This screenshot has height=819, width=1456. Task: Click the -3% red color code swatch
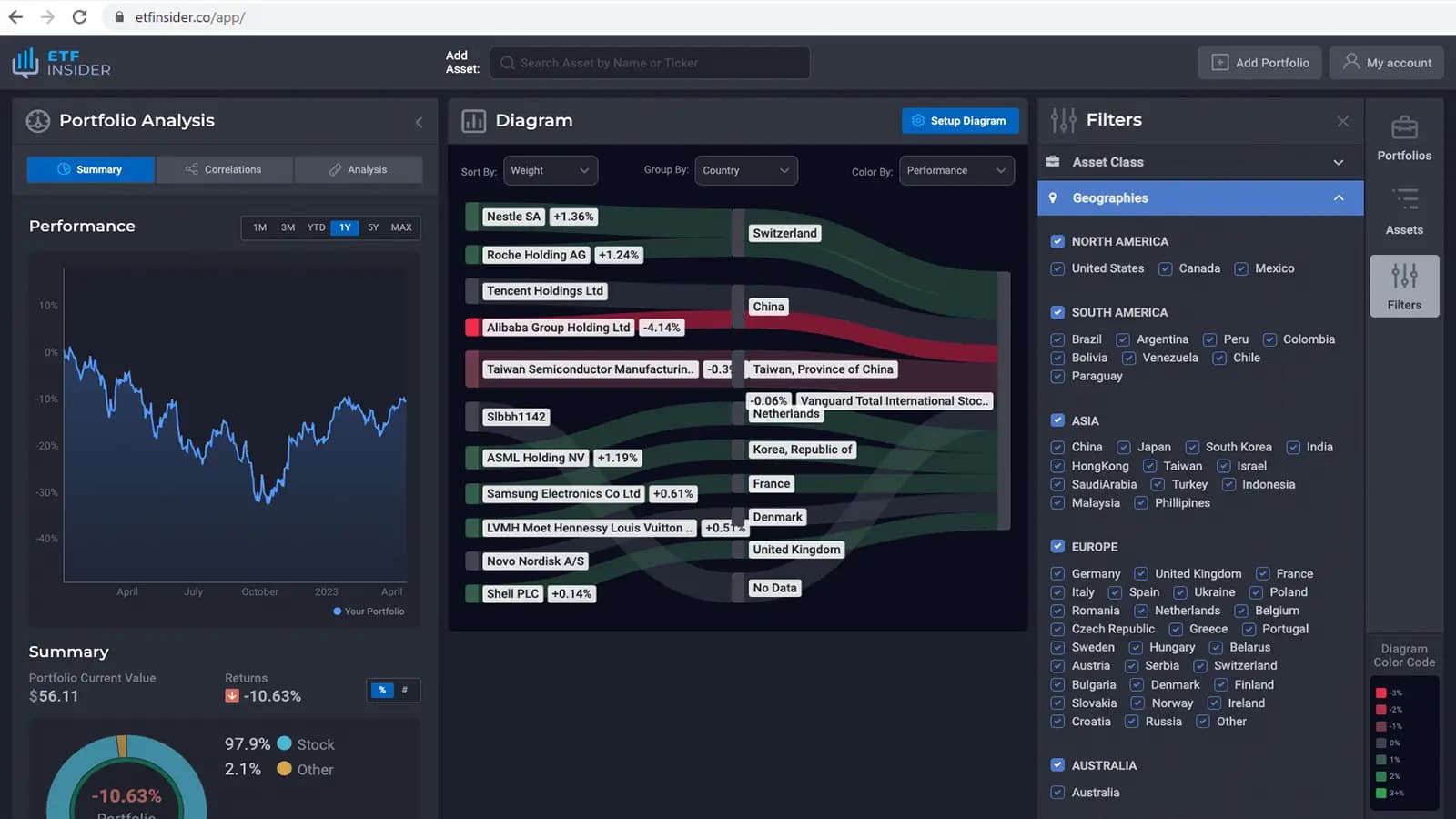[1381, 693]
